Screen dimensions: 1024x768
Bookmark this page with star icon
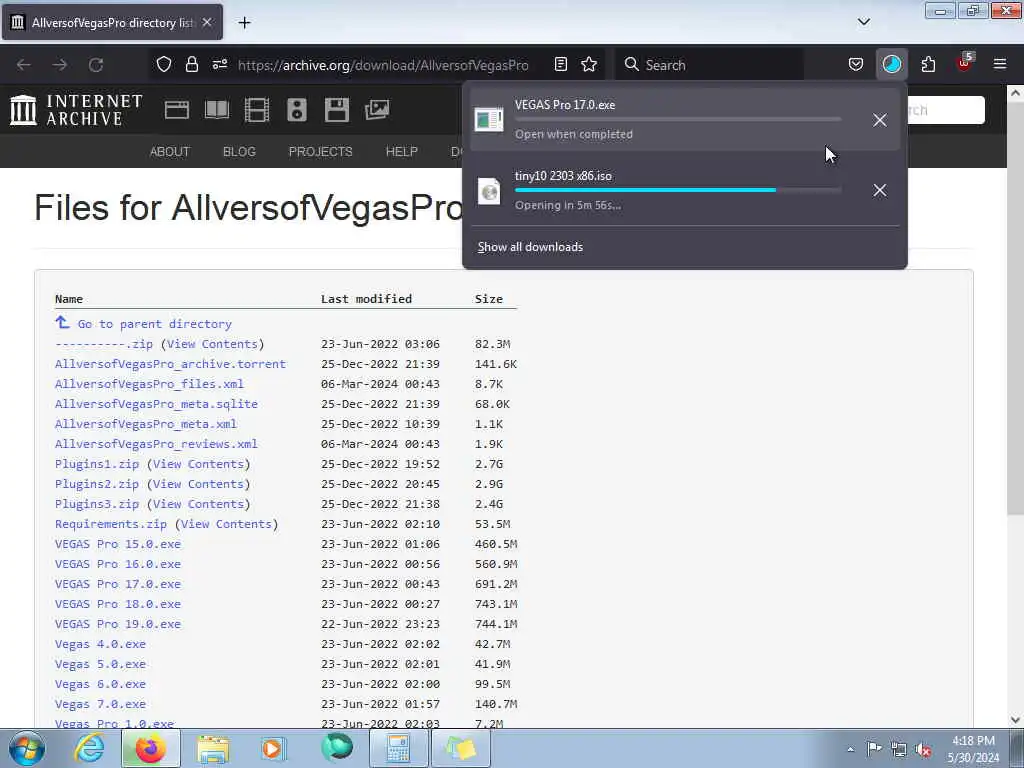(x=589, y=64)
